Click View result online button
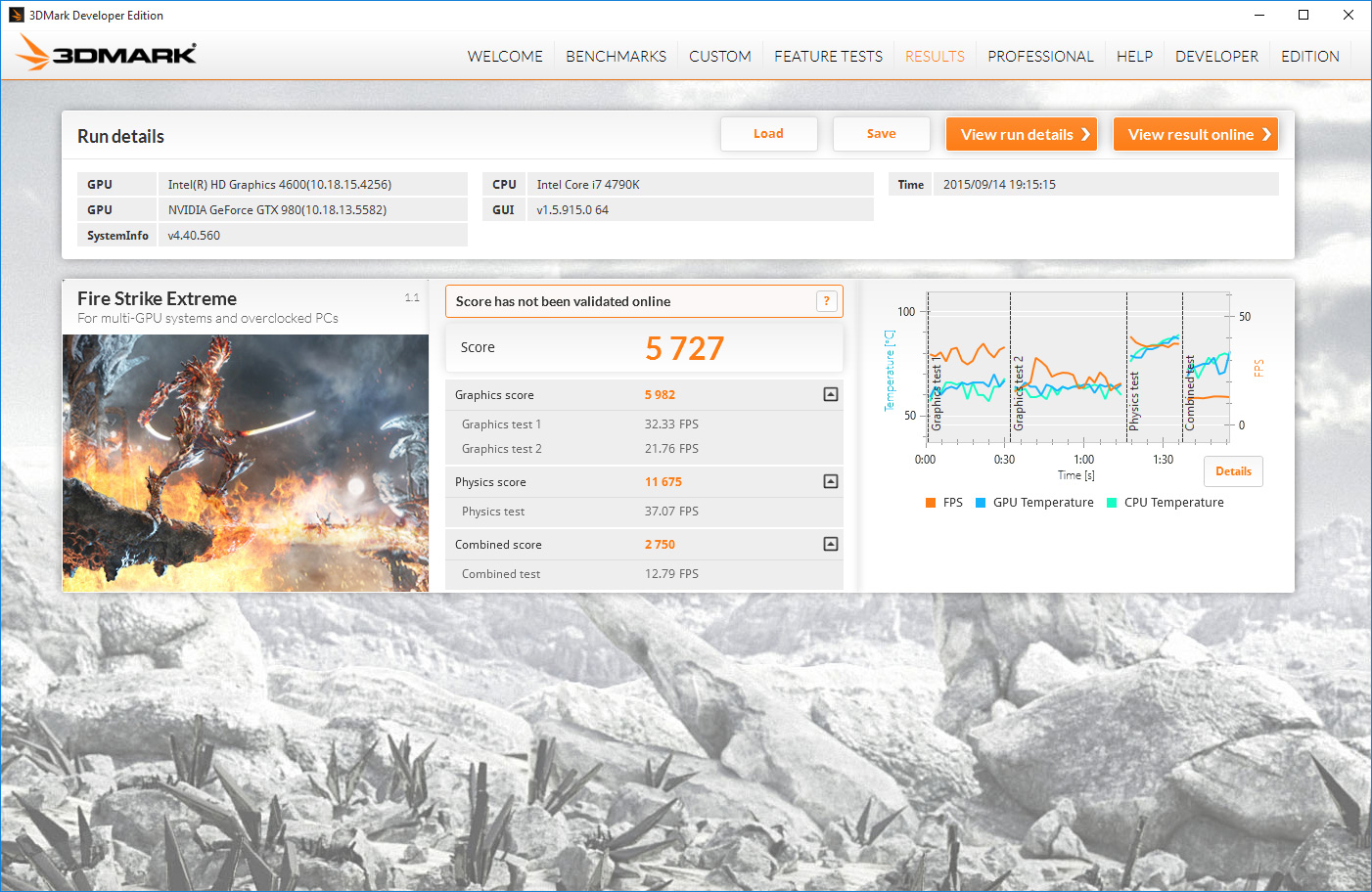 point(1196,134)
